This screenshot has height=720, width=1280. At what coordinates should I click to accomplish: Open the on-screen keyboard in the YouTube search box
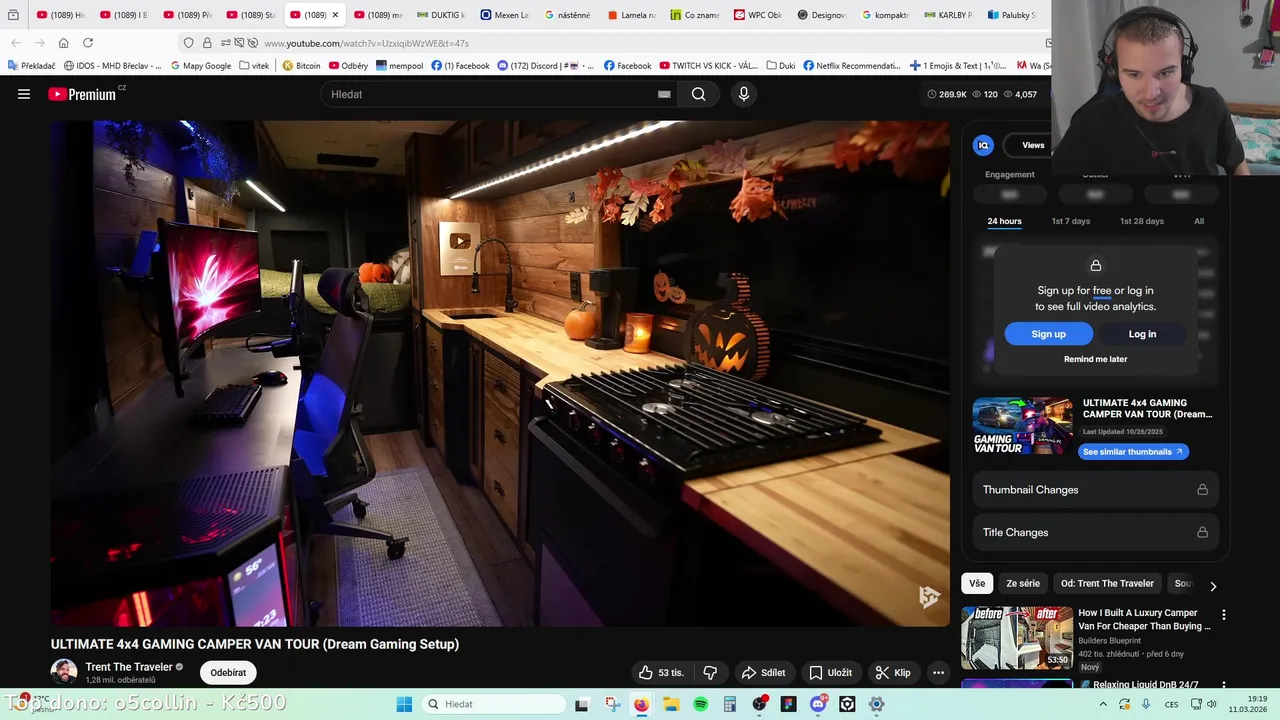coord(664,94)
